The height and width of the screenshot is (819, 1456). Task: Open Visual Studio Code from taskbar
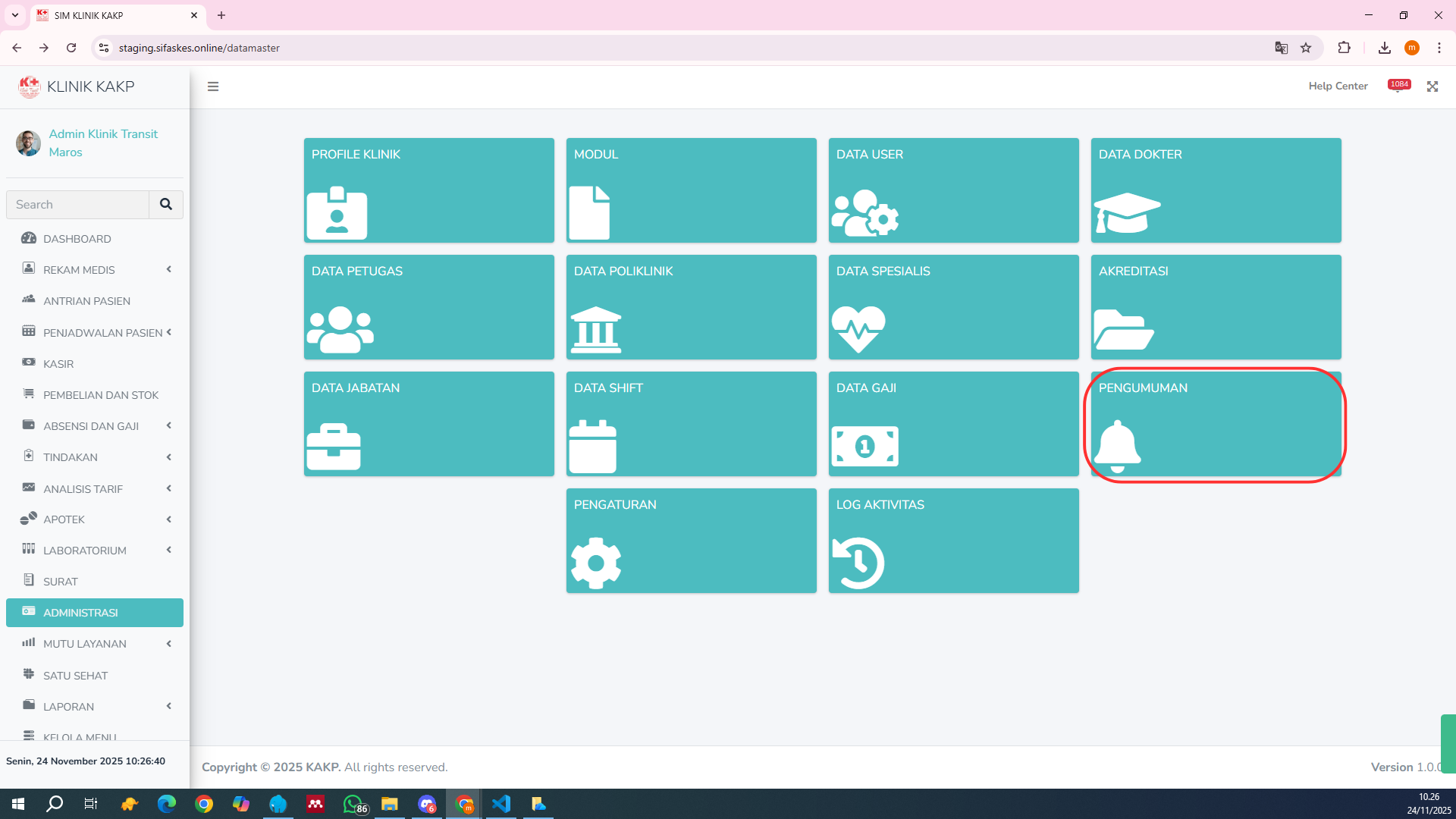point(501,804)
